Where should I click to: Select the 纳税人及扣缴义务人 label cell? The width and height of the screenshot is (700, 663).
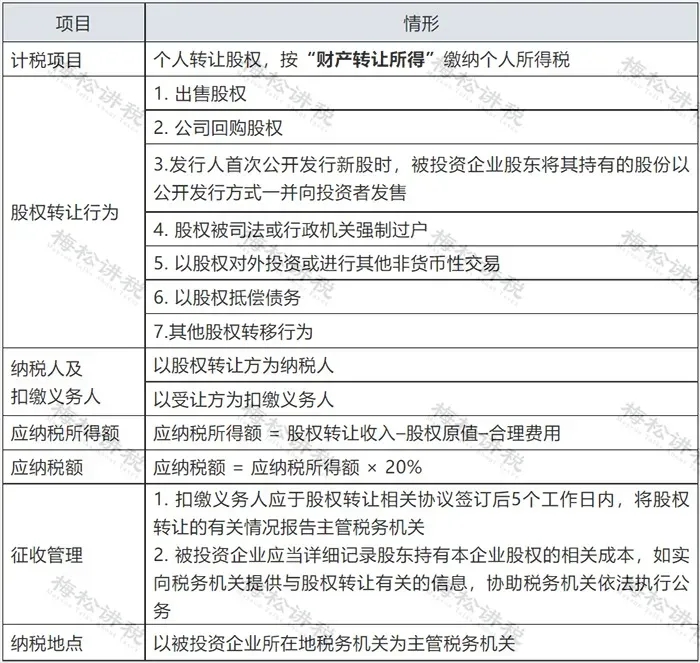click(x=74, y=382)
